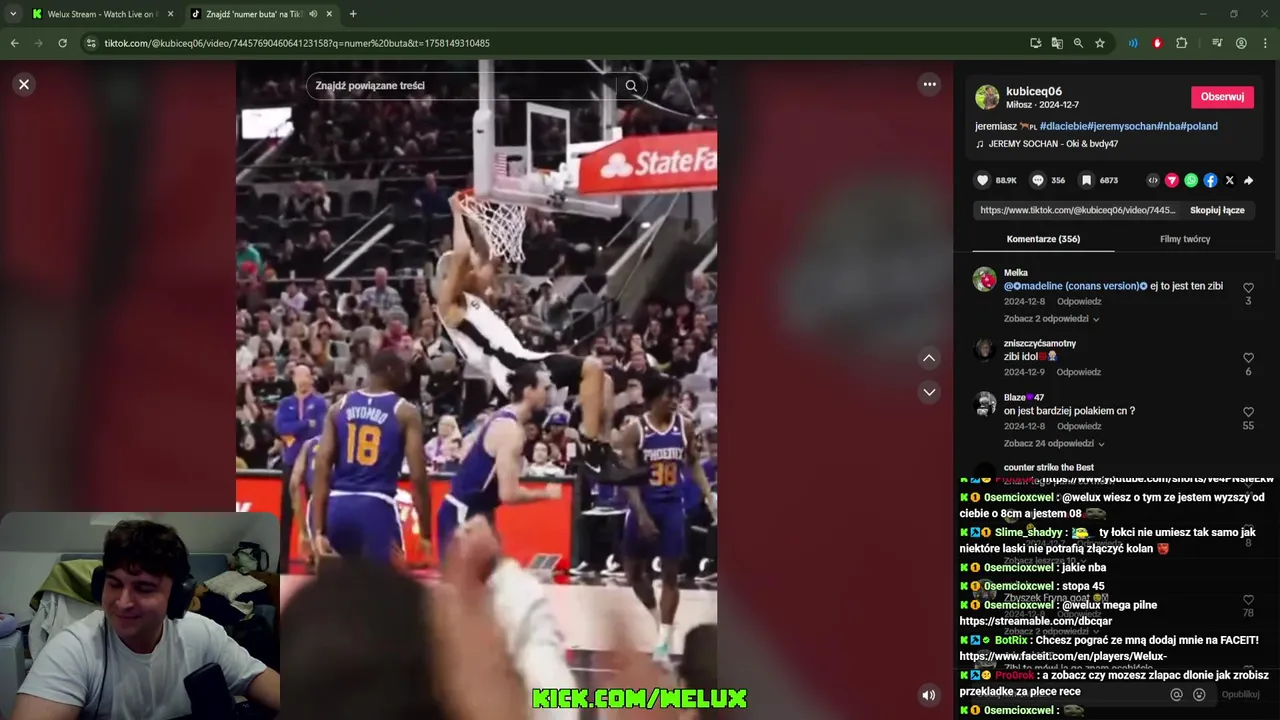
Task: Copy link with Skopiuj łącze
Action: (x=1217, y=210)
